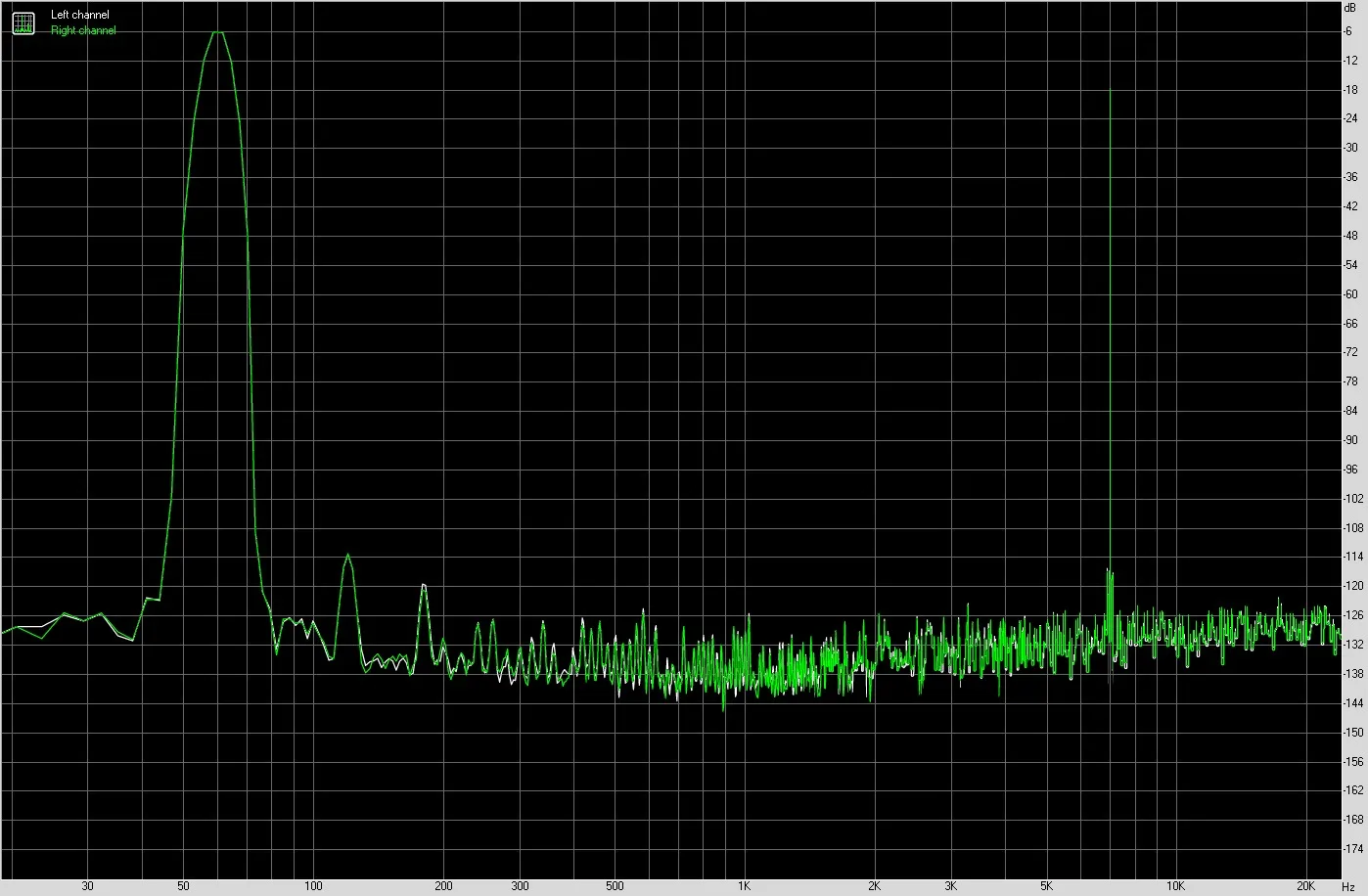The height and width of the screenshot is (896, 1368).
Task: Click the spectrum graph icon beside the legend
Action: [23, 22]
